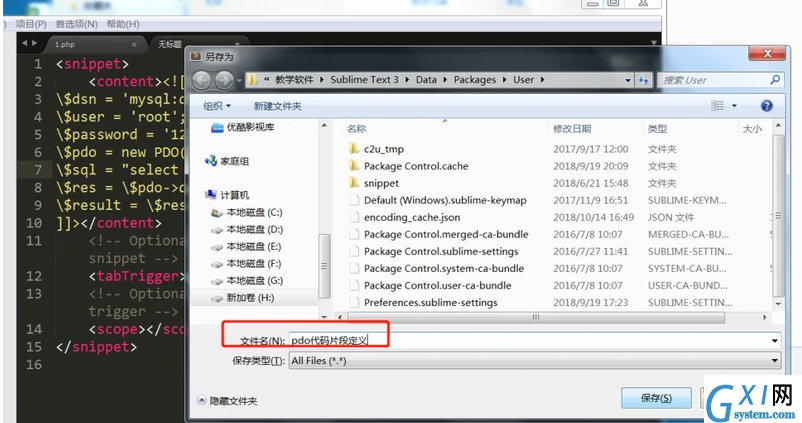Click previous tab arrow in Sublime Text

25,43
